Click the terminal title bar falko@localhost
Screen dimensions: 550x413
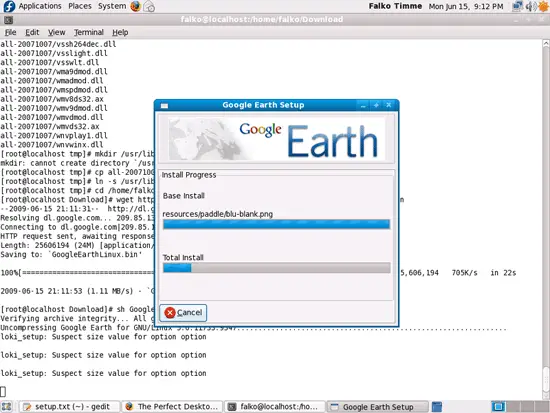click(262, 19)
